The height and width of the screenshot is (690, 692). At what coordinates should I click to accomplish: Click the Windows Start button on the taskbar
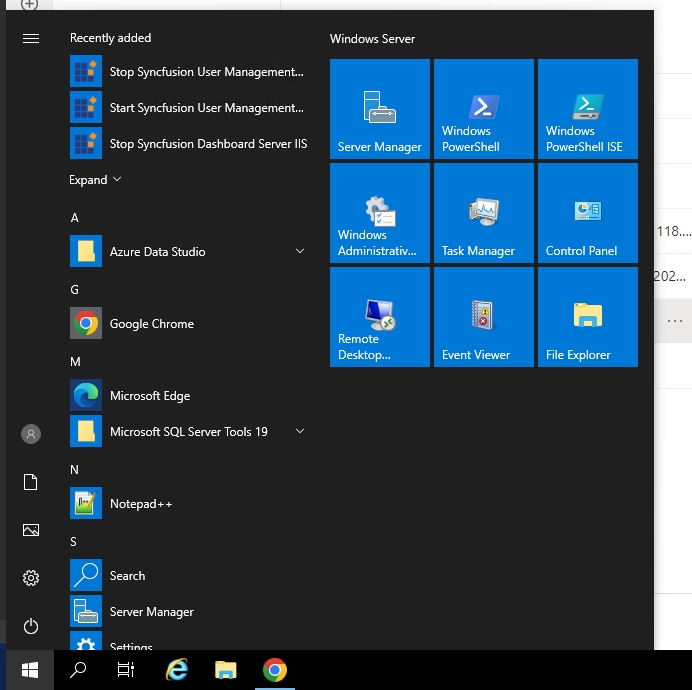(30, 670)
